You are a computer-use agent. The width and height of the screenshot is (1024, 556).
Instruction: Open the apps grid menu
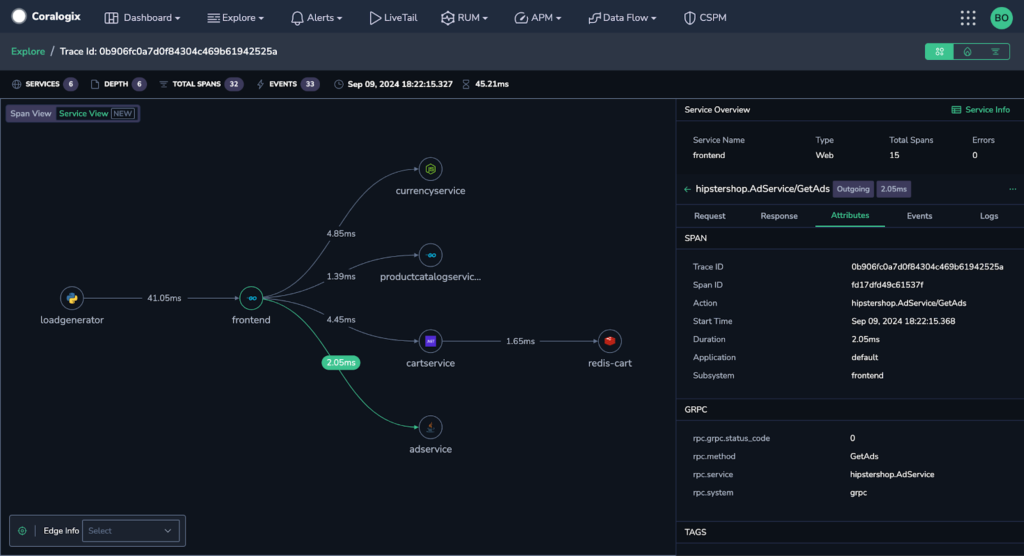click(x=968, y=18)
